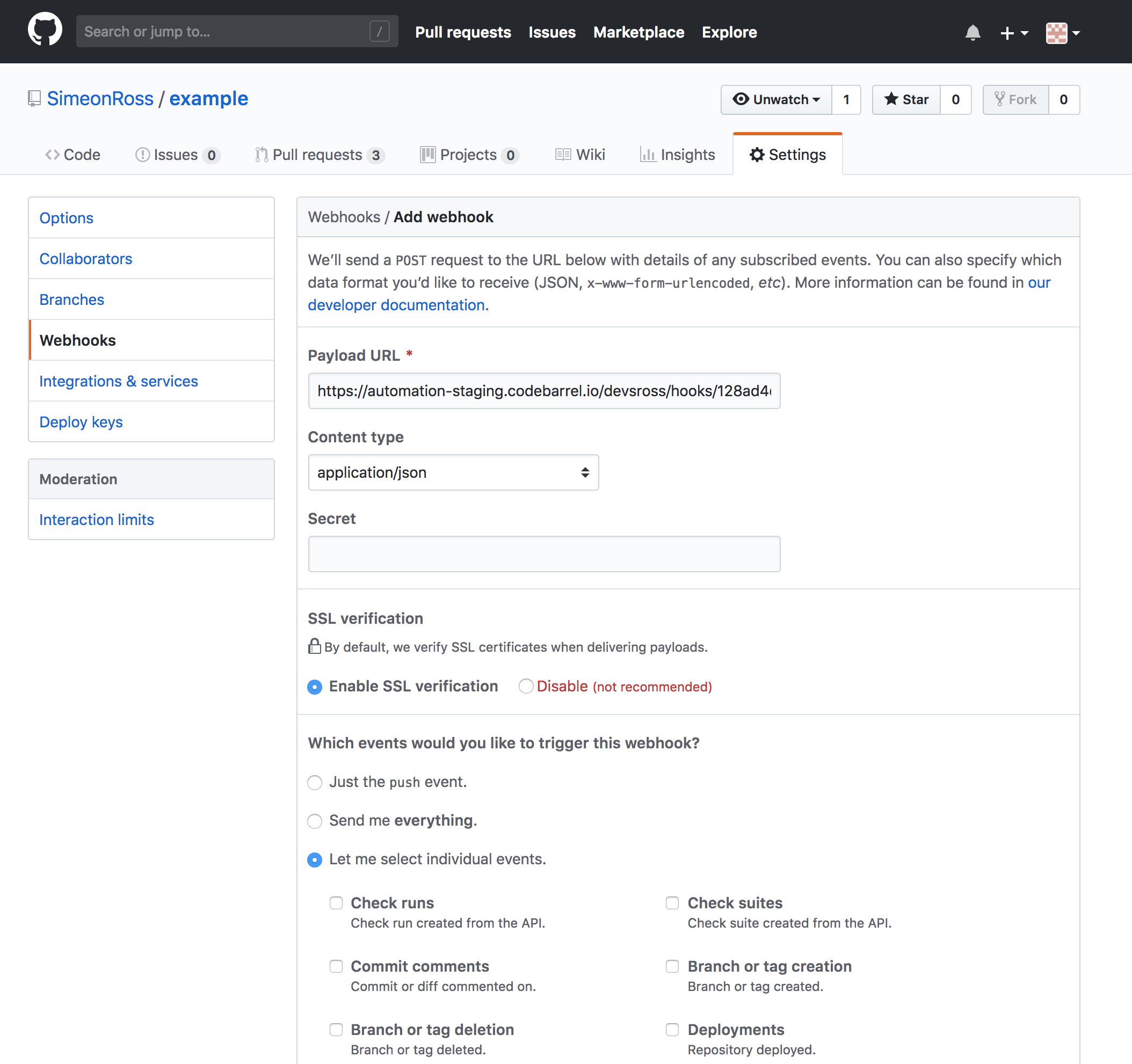The image size is (1132, 1064).
Task: Switch to the Pull requests repo tab
Action: pyautogui.click(x=319, y=155)
